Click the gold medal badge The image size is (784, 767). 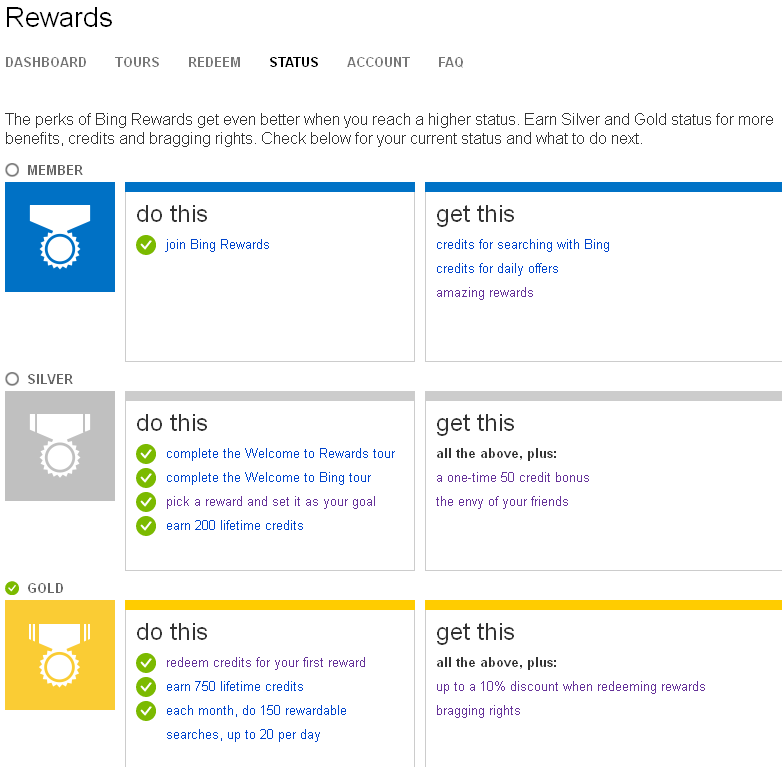60,655
